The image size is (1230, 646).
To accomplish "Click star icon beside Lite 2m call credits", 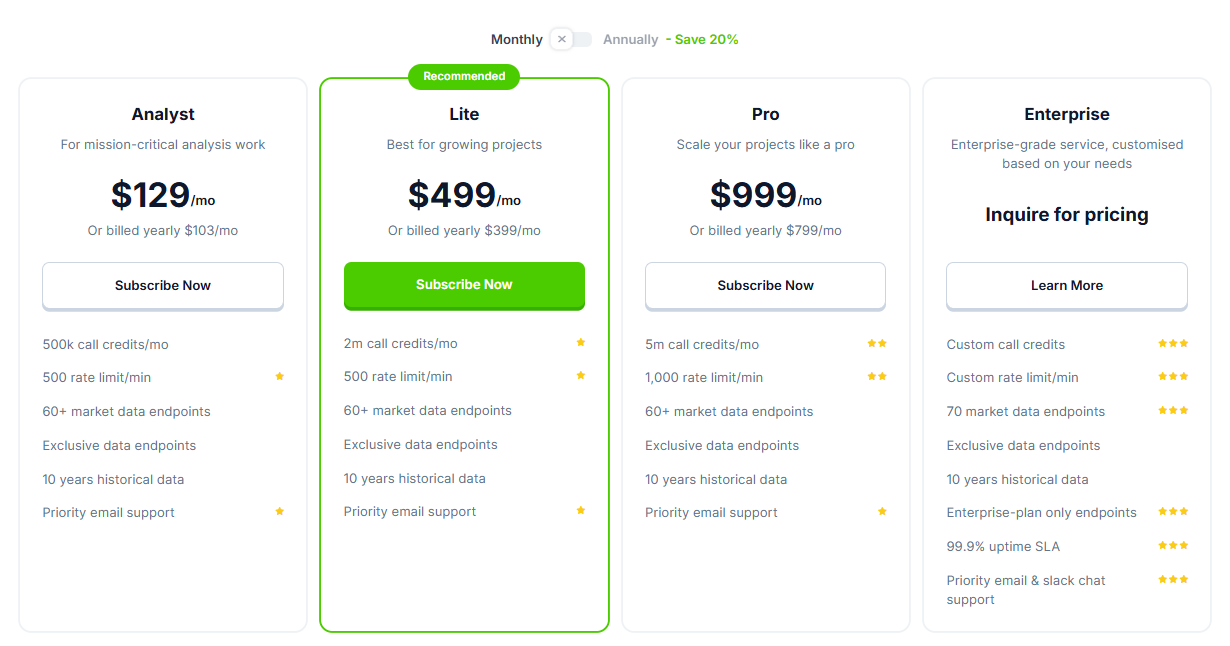I will pos(581,343).
